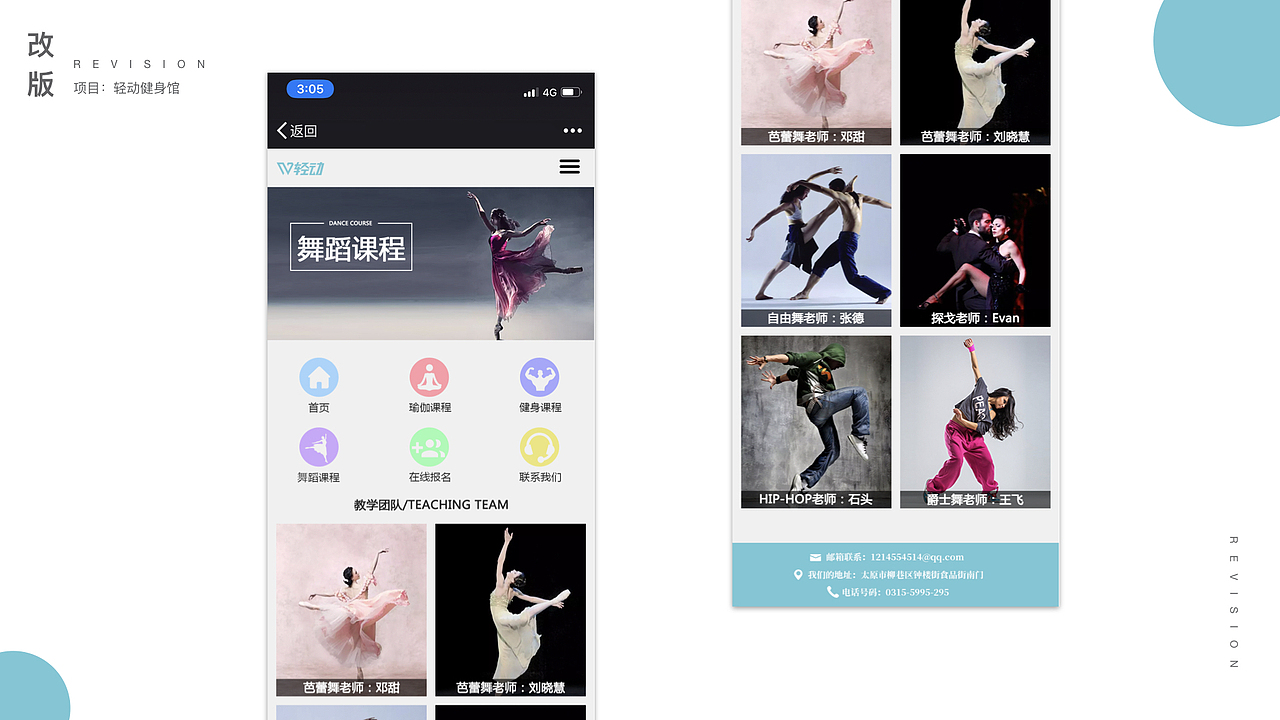Open the three-dot more options menu
Image resolution: width=1280 pixels, height=720 pixels.
[572, 131]
